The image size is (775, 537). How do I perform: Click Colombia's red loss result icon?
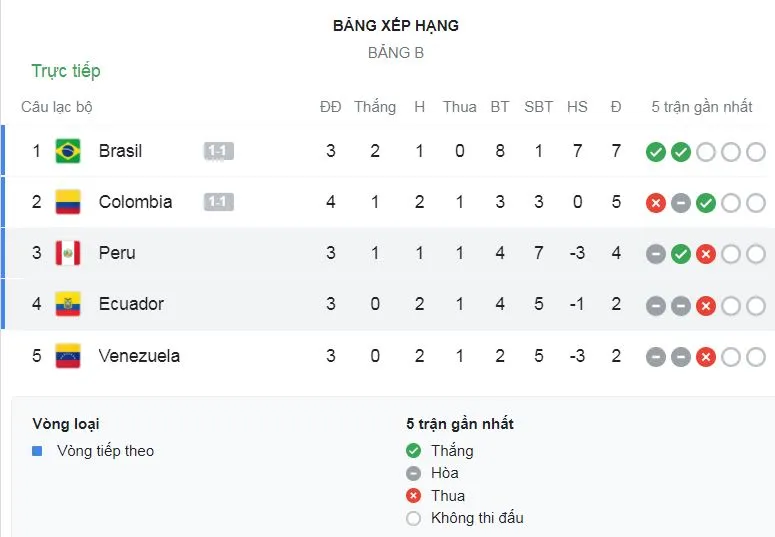click(656, 203)
